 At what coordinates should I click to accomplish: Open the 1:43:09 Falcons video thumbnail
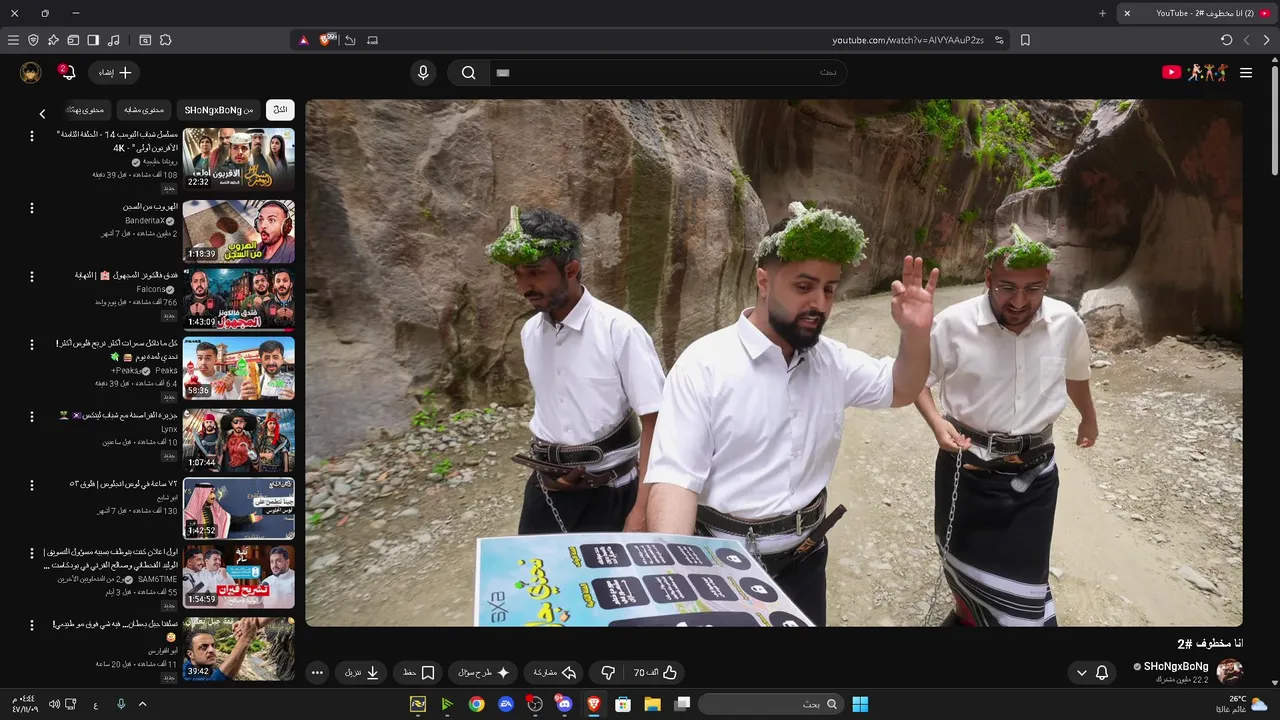tap(239, 299)
